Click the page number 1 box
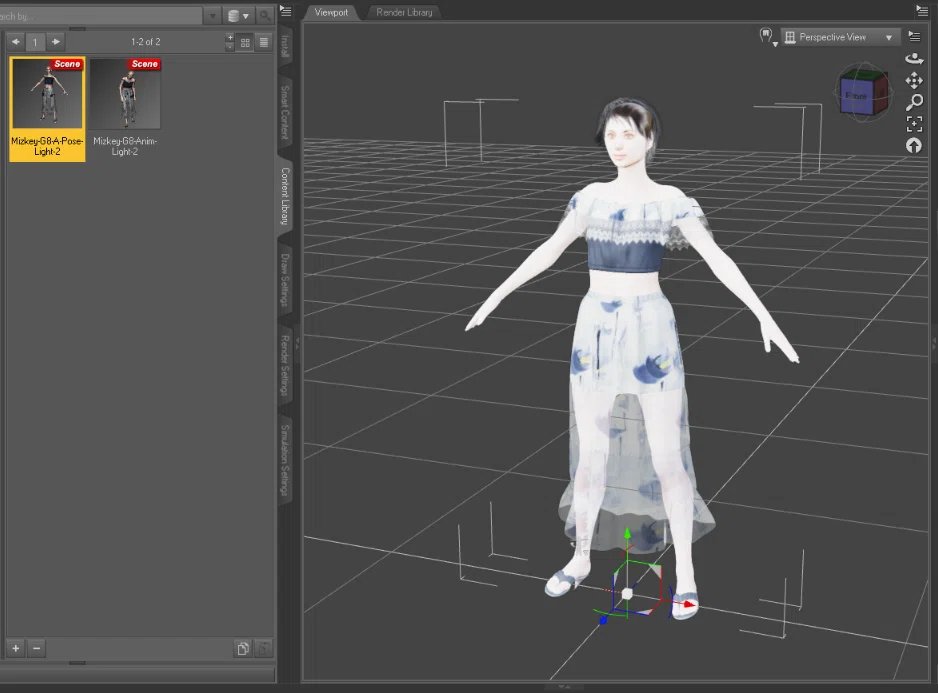The image size is (938, 693). [35, 42]
